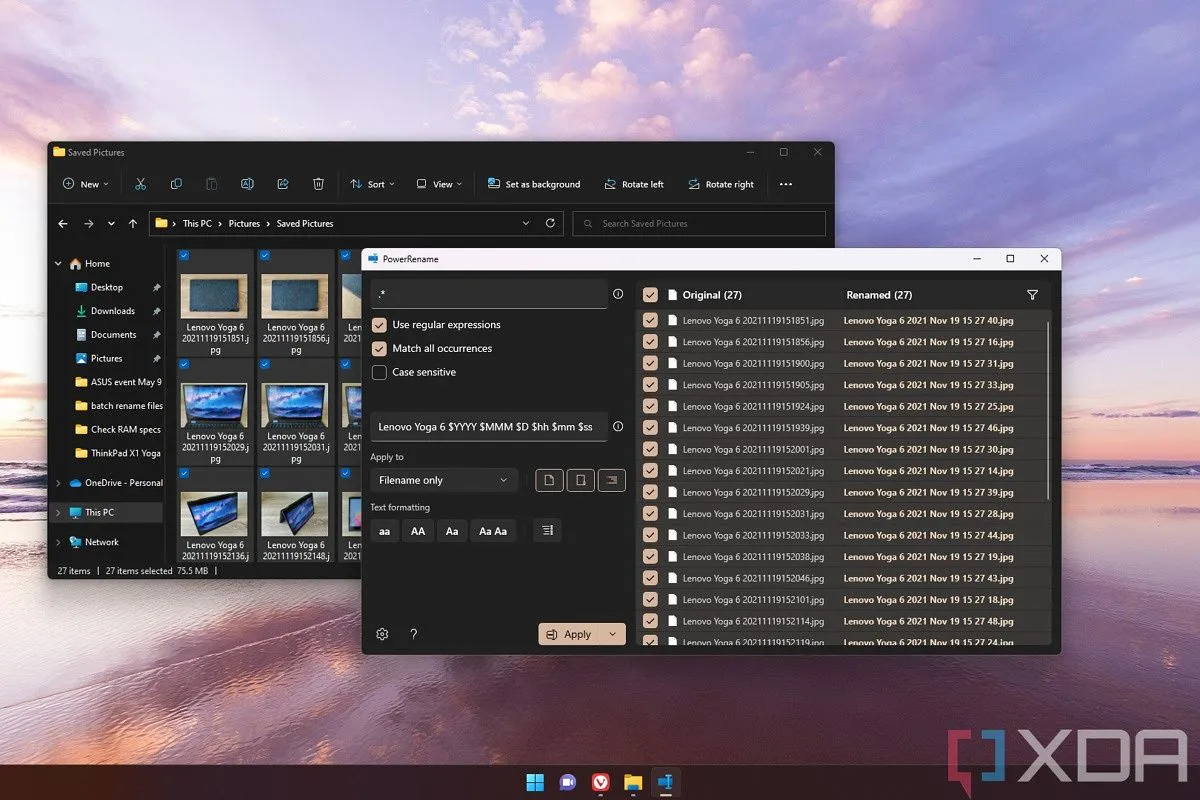Click the Search Saved Pictures field
The image size is (1200, 800).
[700, 224]
